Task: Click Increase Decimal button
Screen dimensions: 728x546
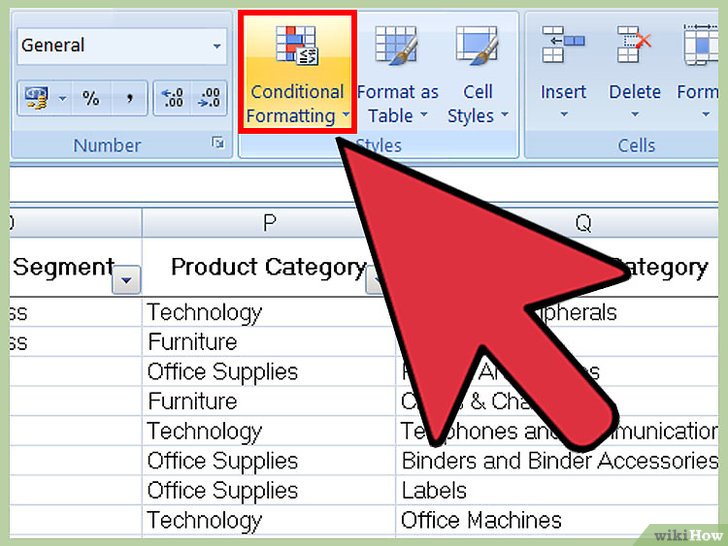Action: [x=171, y=98]
